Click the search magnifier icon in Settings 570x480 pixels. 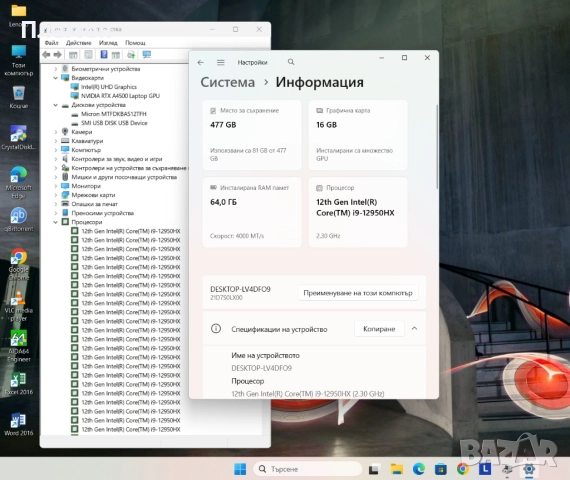click(x=291, y=62)
